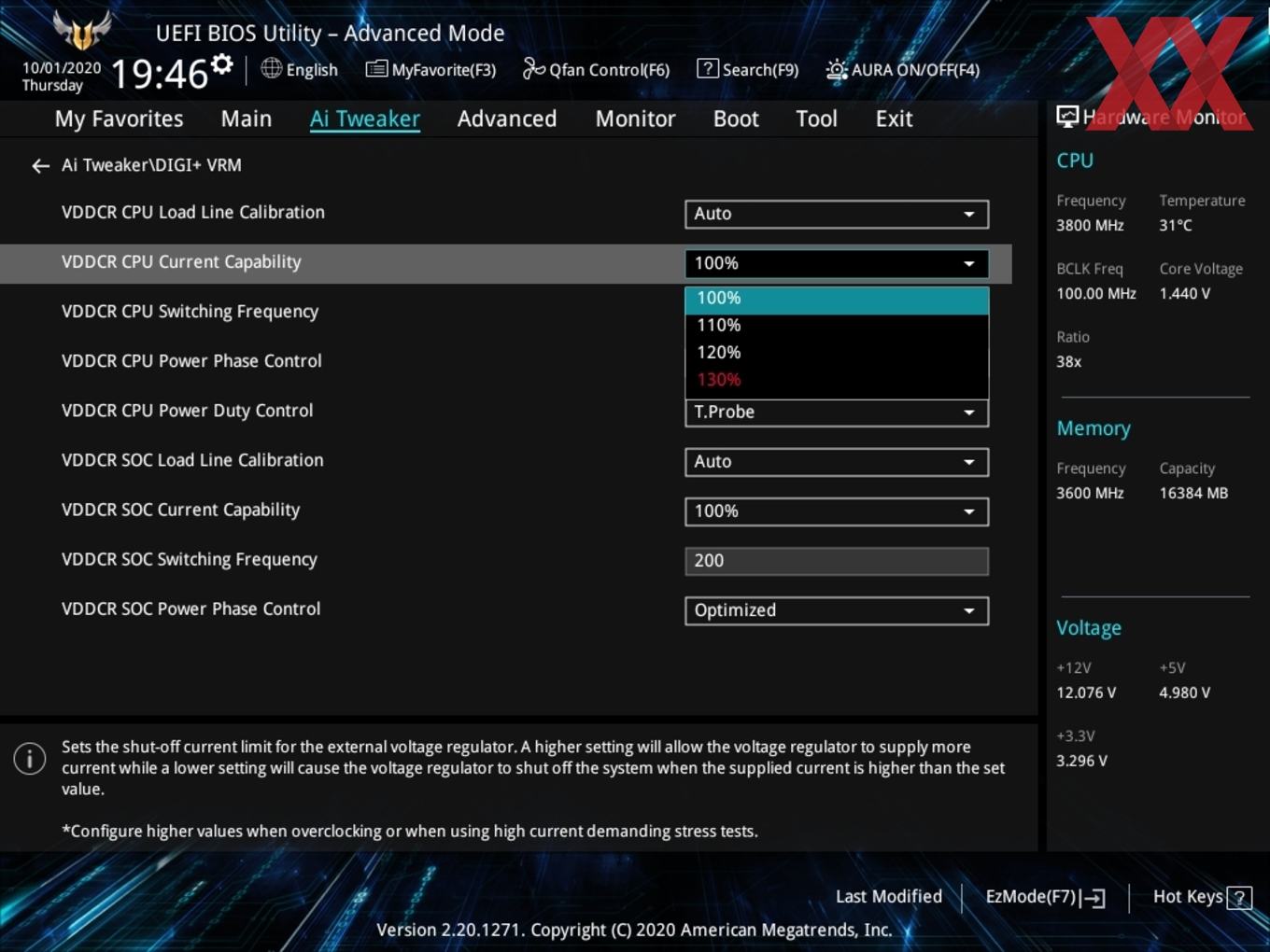
Task: Choose the red 130% option
Action: coord(837,380)
